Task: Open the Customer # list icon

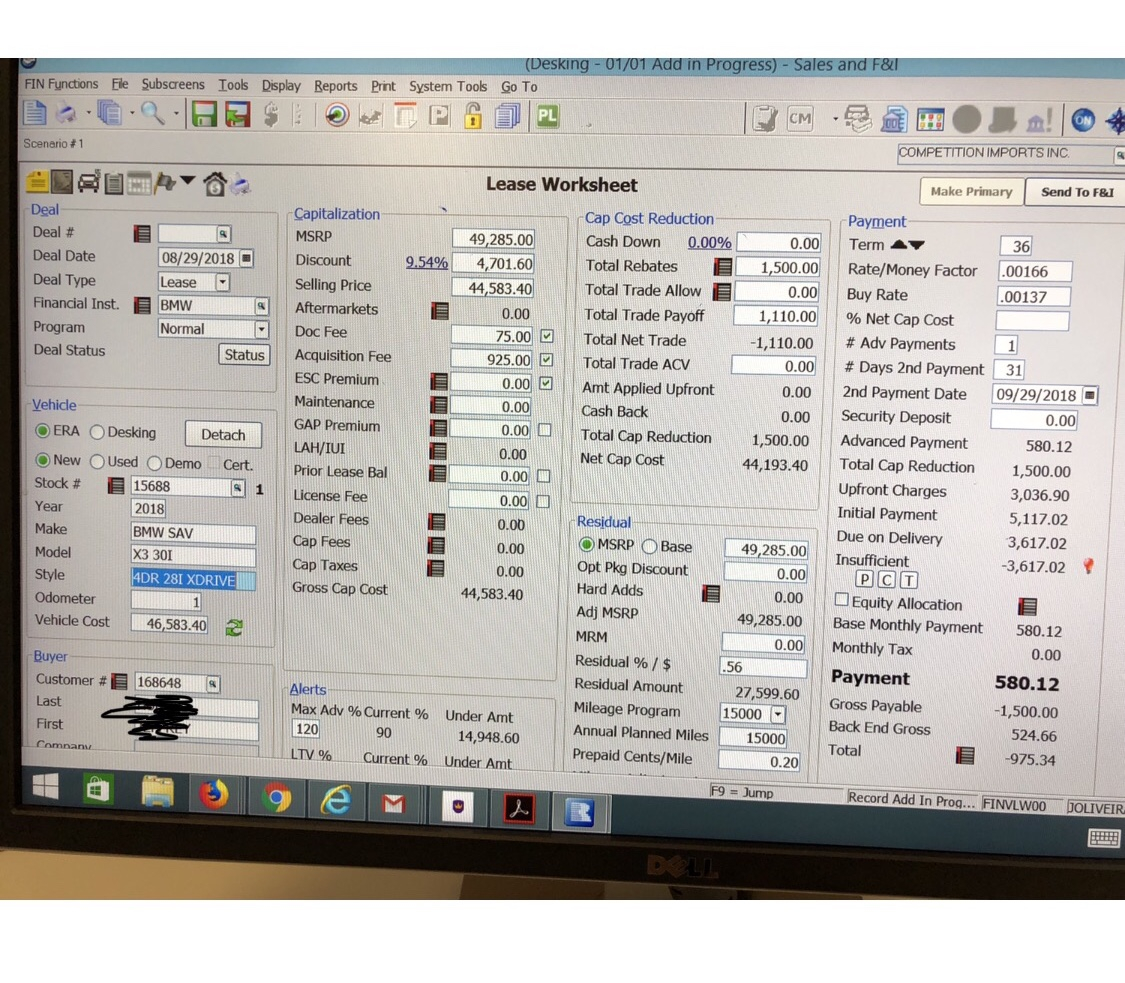Action: [x=120, y=681]
